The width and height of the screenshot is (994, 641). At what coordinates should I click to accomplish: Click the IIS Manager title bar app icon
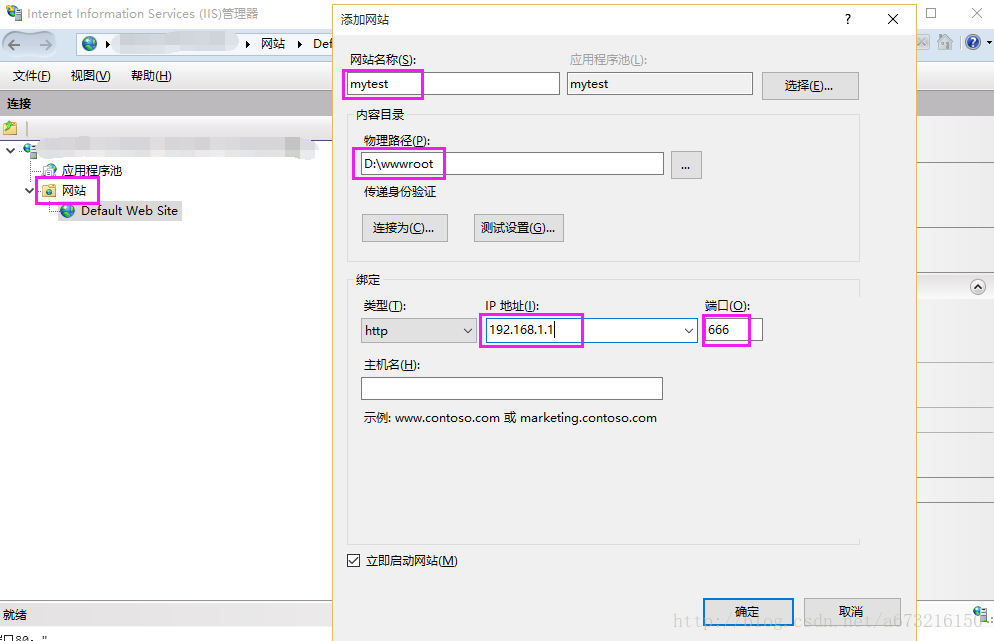14,13
